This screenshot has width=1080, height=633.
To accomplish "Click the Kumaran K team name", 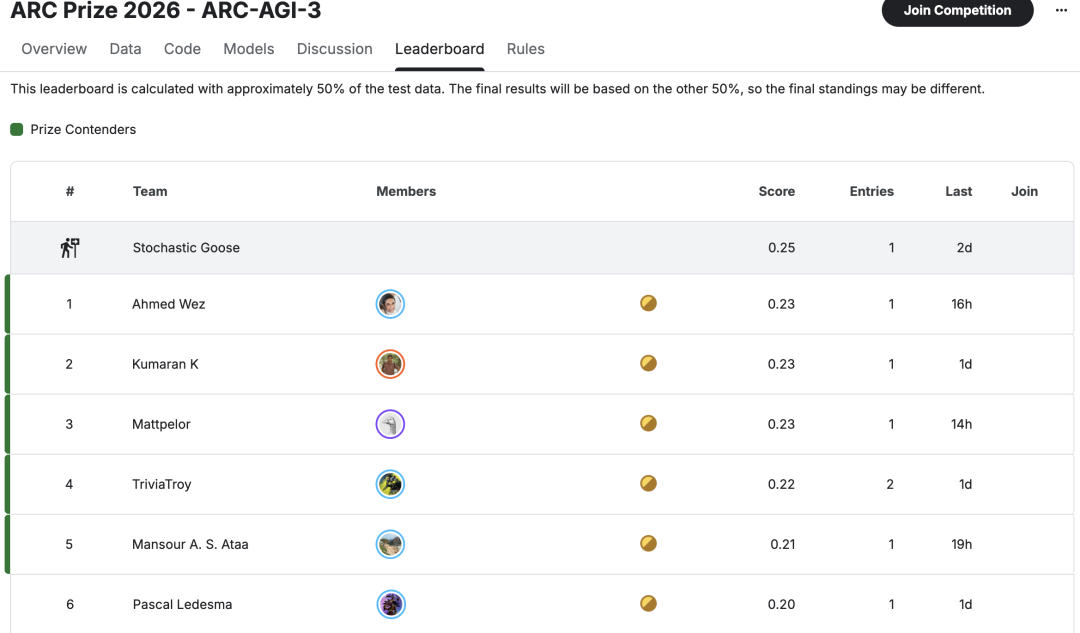I will pyautogui.click(x=165, y=364).
